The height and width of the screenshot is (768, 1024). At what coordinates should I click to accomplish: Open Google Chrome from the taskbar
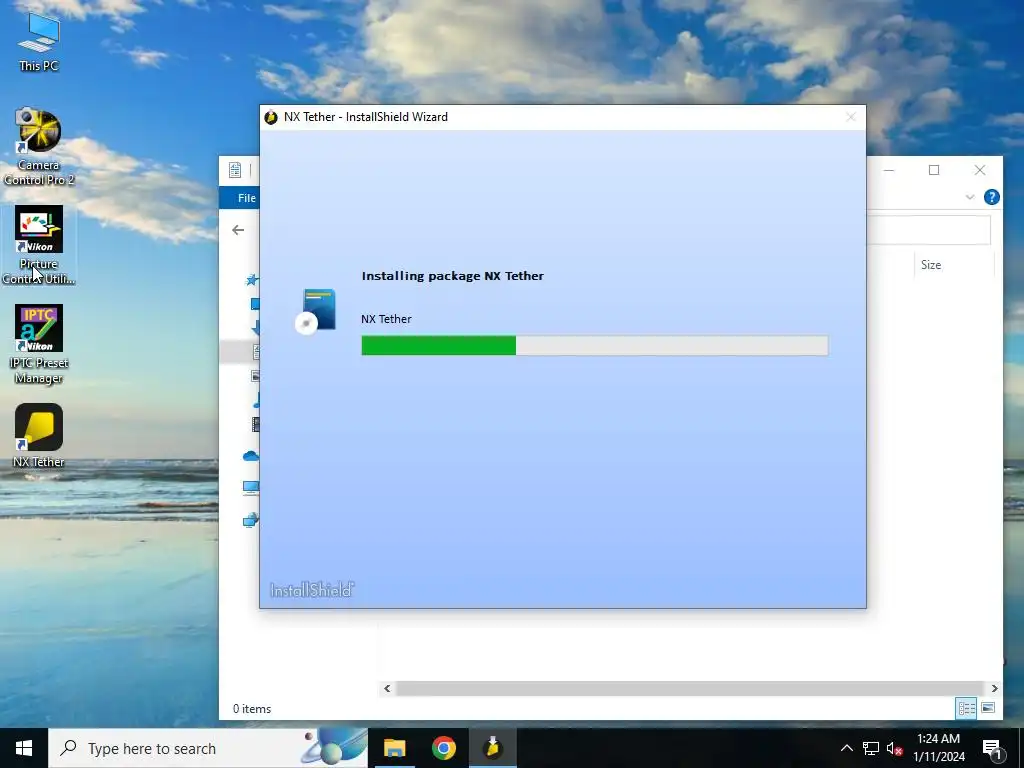[x=443, y=748]
